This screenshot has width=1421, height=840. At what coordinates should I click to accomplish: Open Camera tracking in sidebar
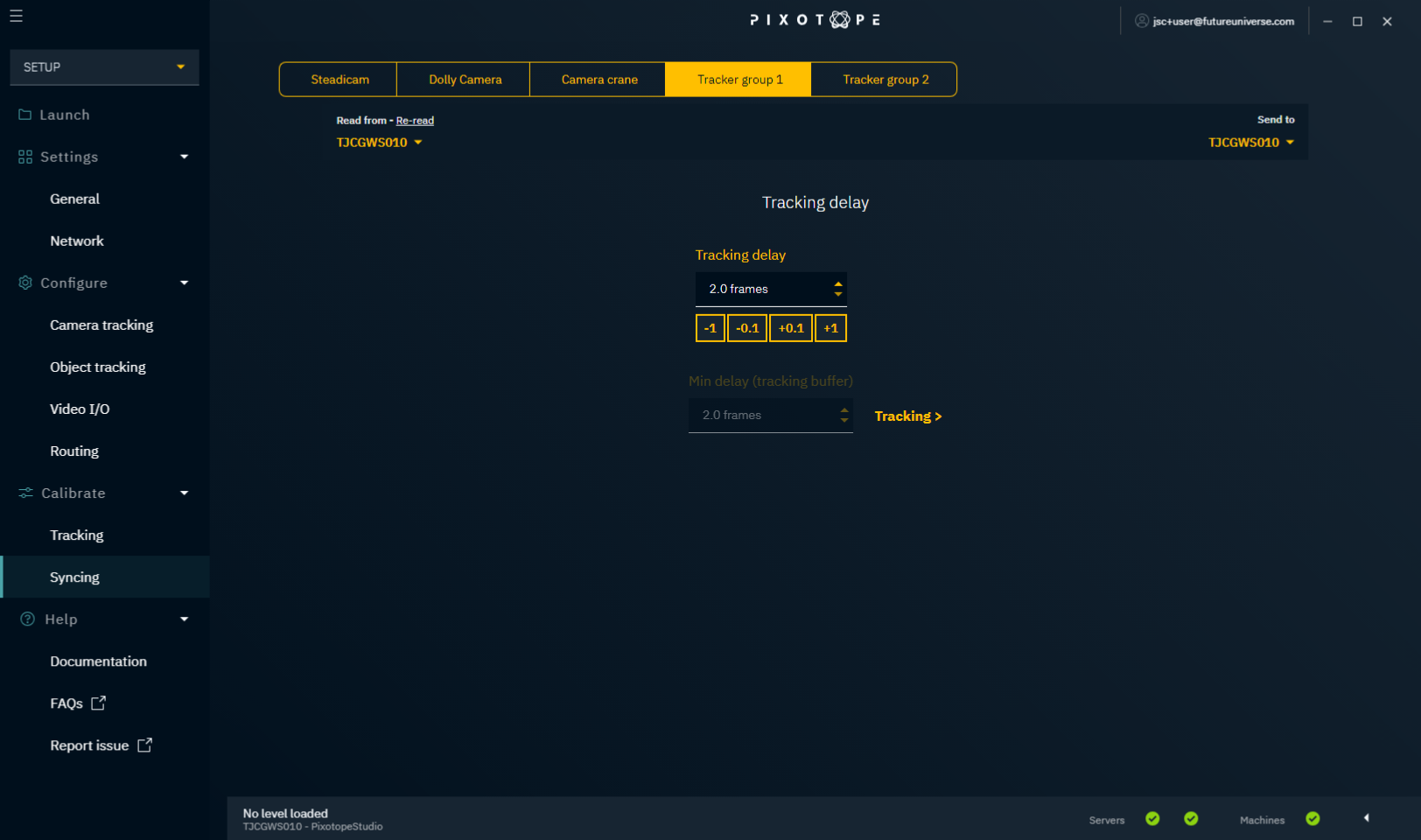101,325
